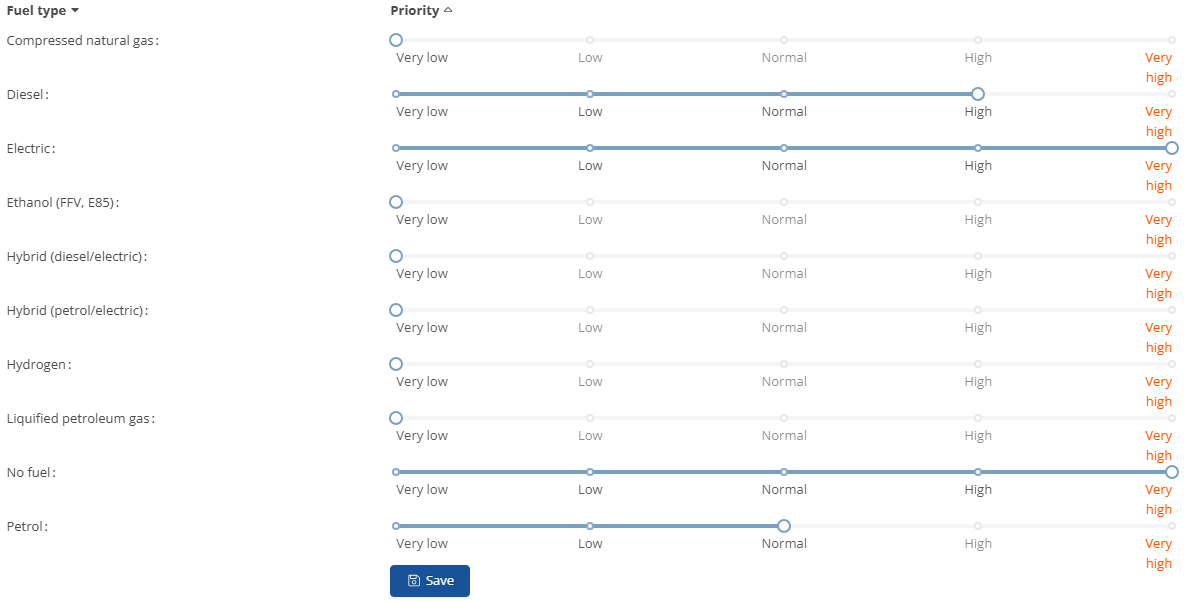1187x603 pixels.
Task: Click the Save button
Action: pyautogui.click(x=429, y=581)
